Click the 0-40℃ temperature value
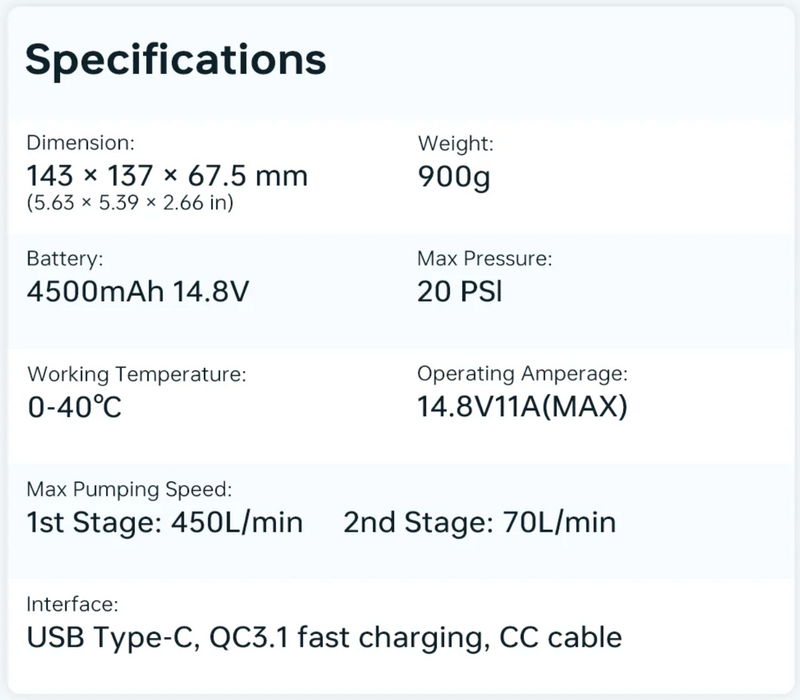This screenshot has height=700, width=800. tap(74, 407)
